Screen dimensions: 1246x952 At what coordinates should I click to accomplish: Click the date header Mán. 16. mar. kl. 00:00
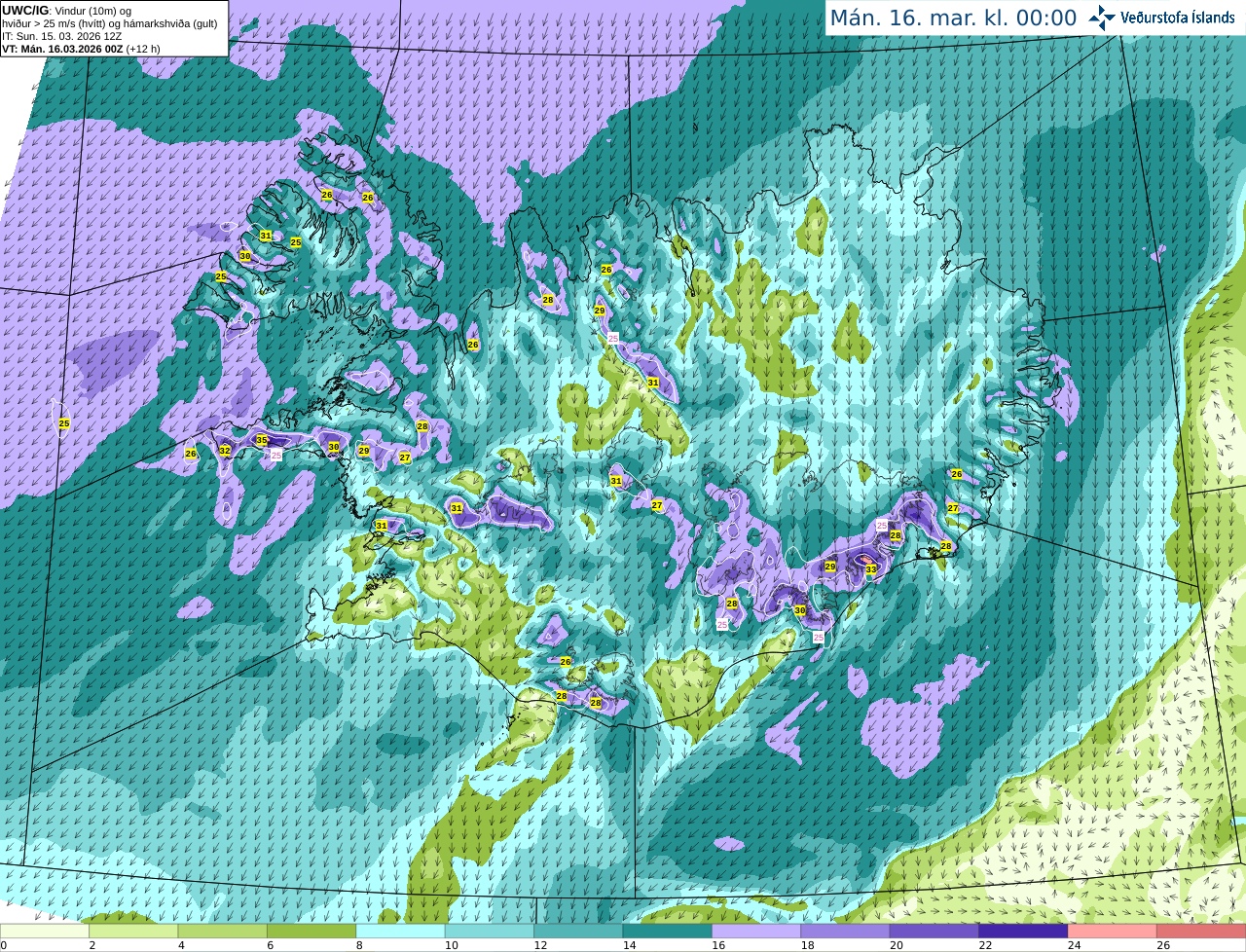coord(953,18)
